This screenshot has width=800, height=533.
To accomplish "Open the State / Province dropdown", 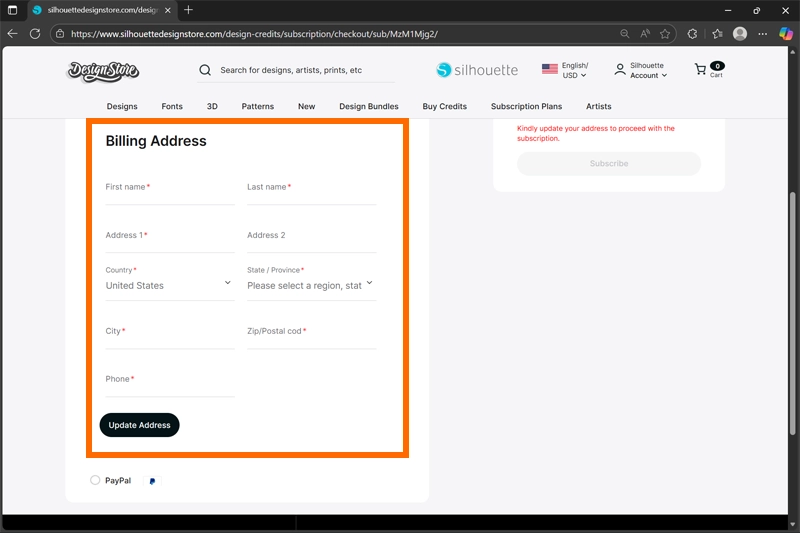I will [311, 285].
